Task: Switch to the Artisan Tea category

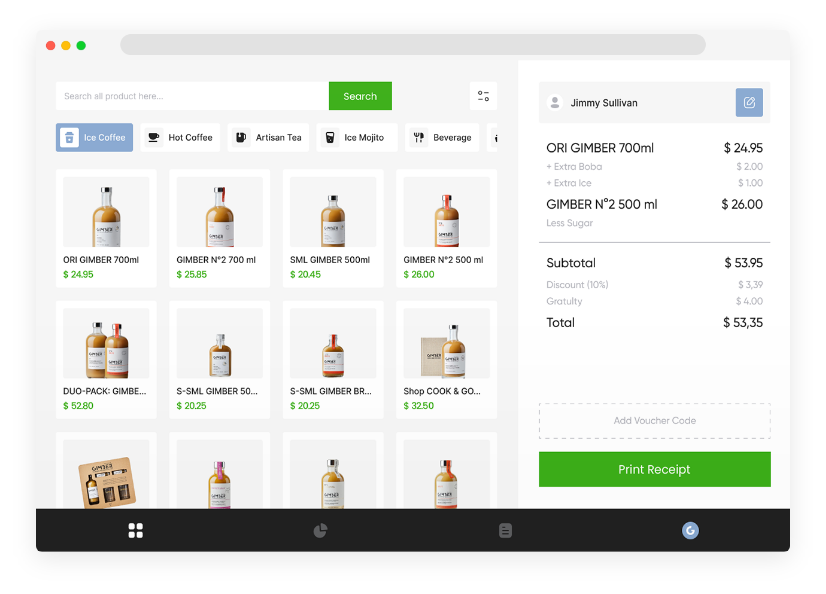Action: pos(268,138)
